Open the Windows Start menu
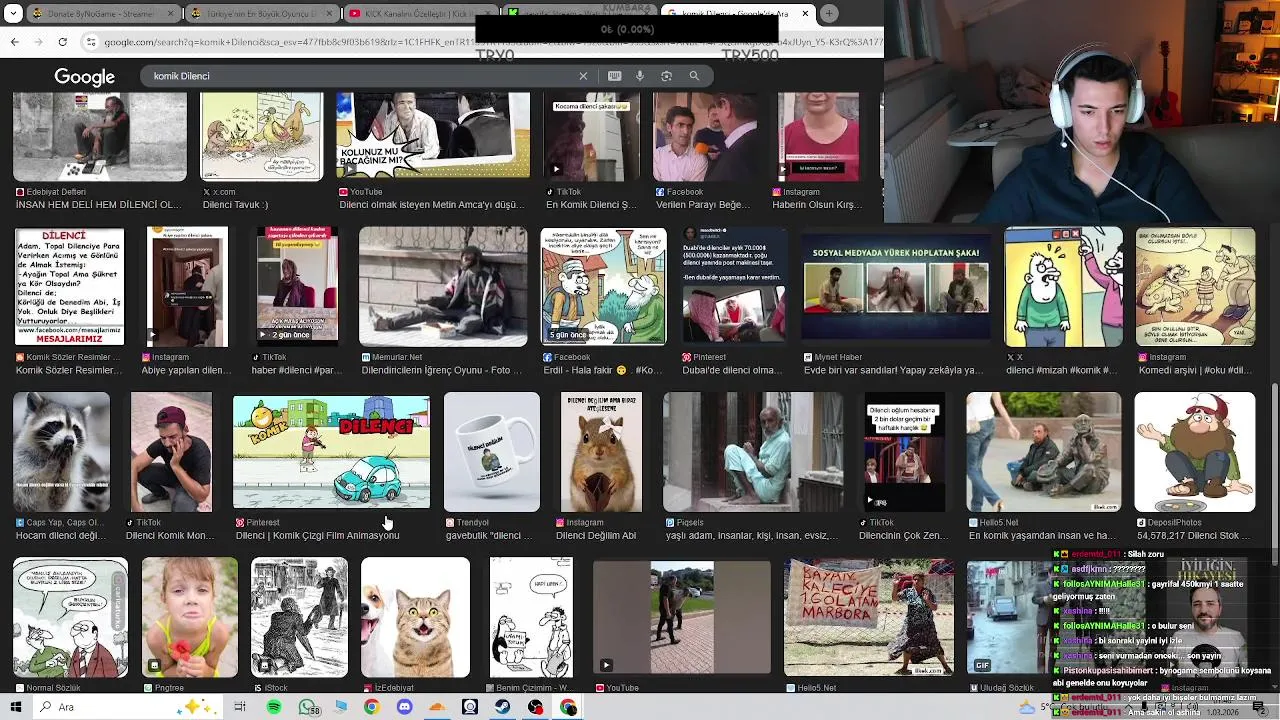The image size is (1280, 720). tap(16, 707)
